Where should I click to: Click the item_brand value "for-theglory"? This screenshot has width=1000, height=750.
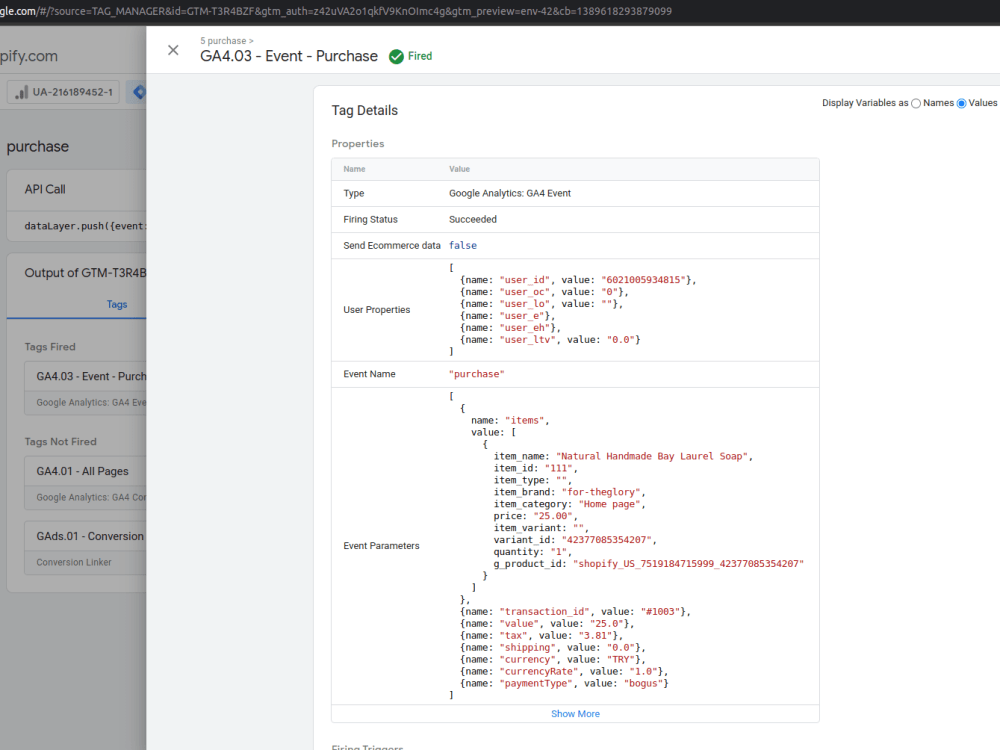601,492
